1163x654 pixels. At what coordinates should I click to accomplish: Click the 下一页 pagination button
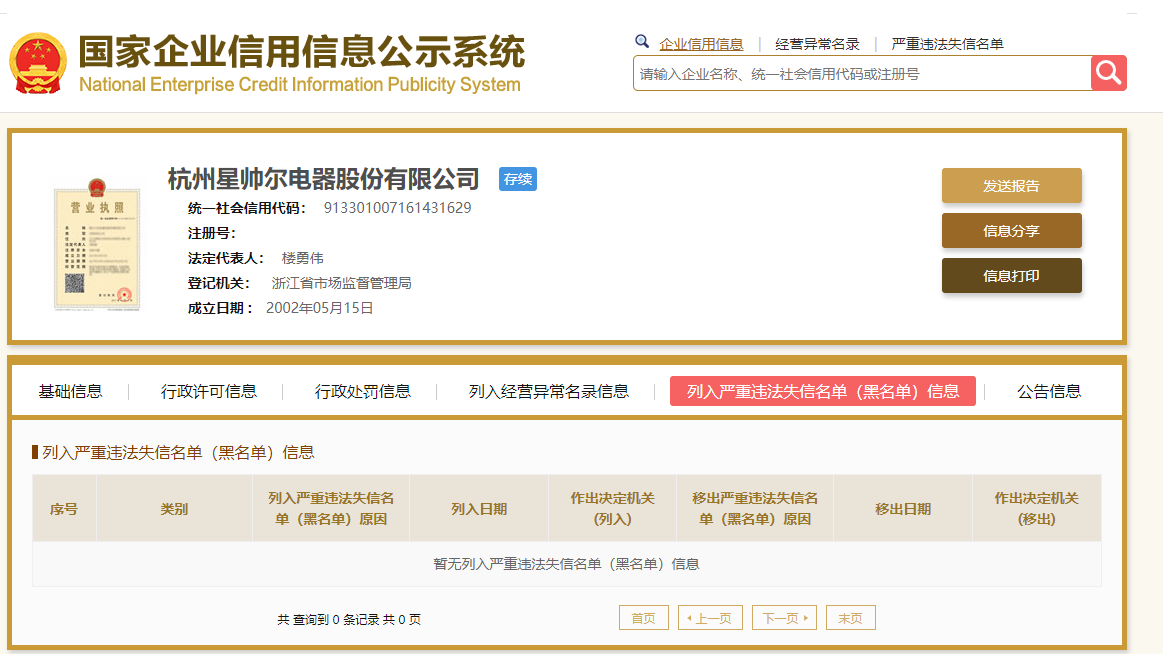click(784, 618)
